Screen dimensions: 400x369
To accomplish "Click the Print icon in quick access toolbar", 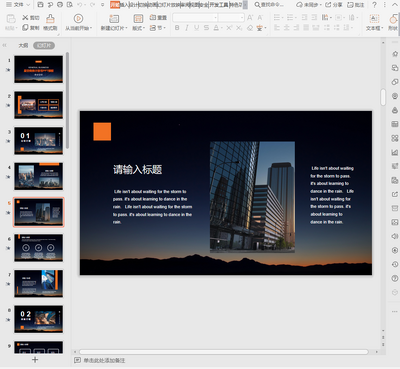I will coord(60,5).
